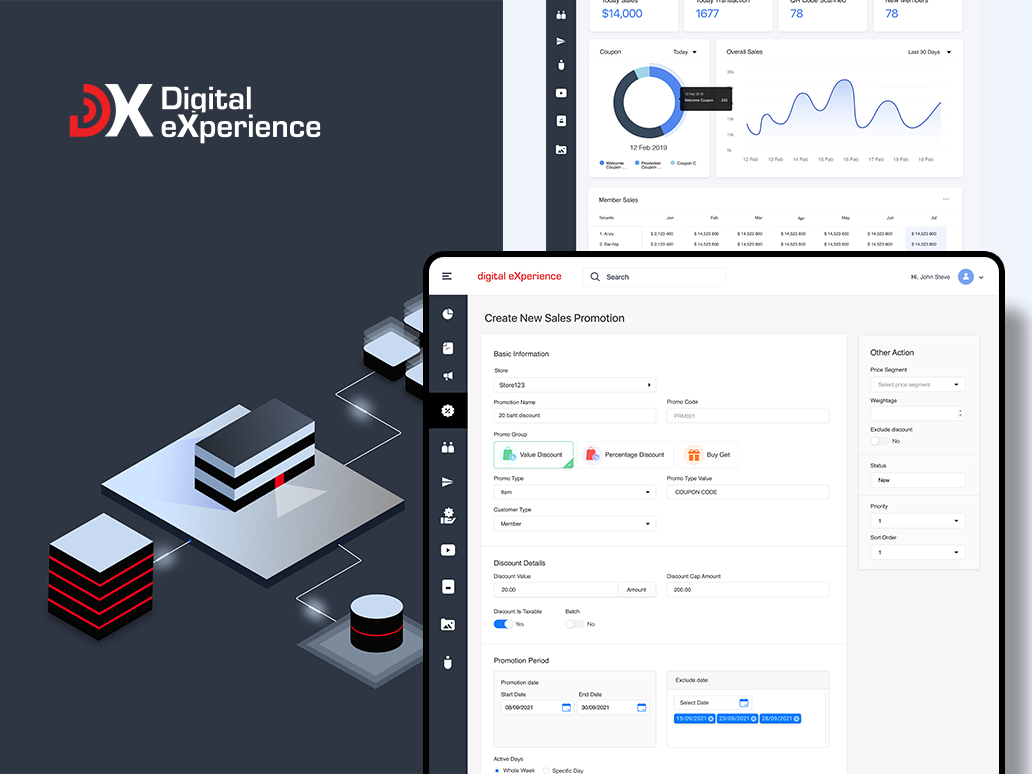Click the hamburger menu icon in header
This screenshot has height=774, width=1032.
click(x=447, y=276)
